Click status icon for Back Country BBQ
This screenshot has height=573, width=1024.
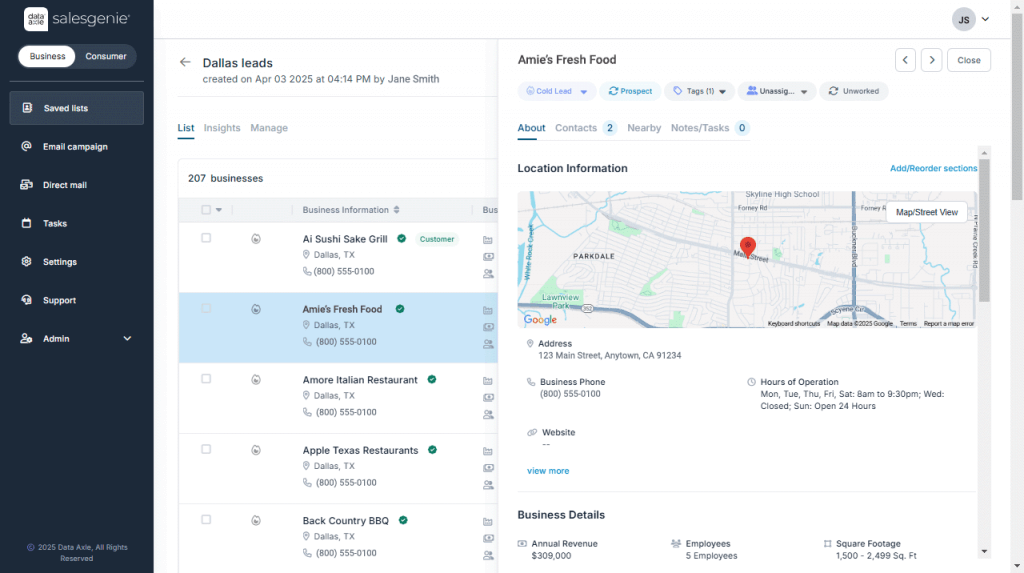[256, 521]
